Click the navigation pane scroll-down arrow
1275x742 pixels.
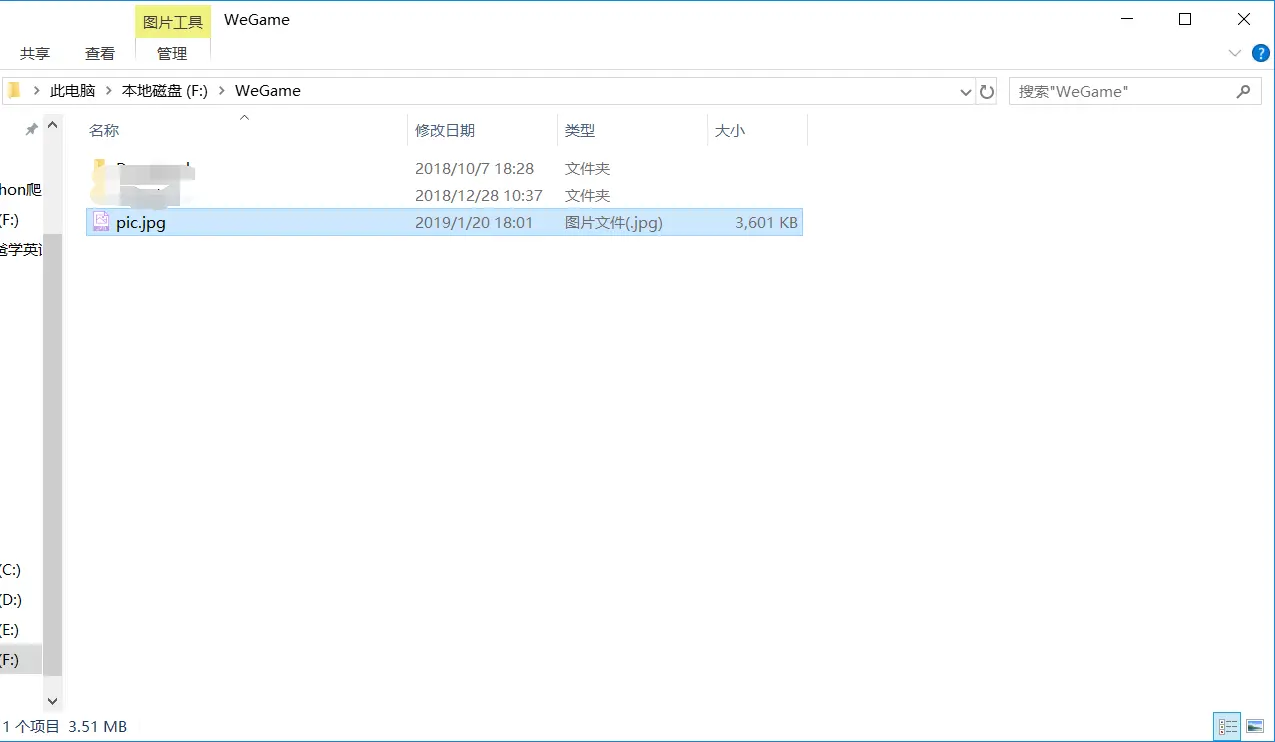53,702
